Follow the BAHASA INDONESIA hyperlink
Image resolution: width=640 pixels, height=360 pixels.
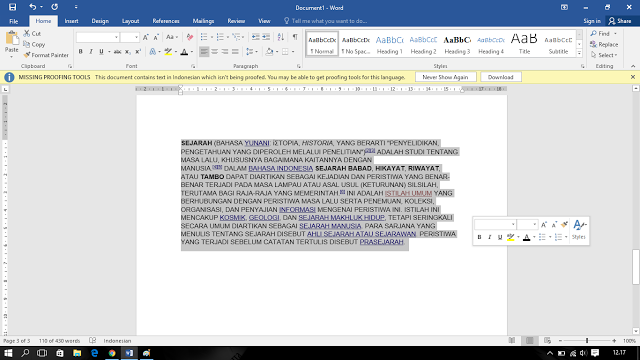[x=280, y=168]
